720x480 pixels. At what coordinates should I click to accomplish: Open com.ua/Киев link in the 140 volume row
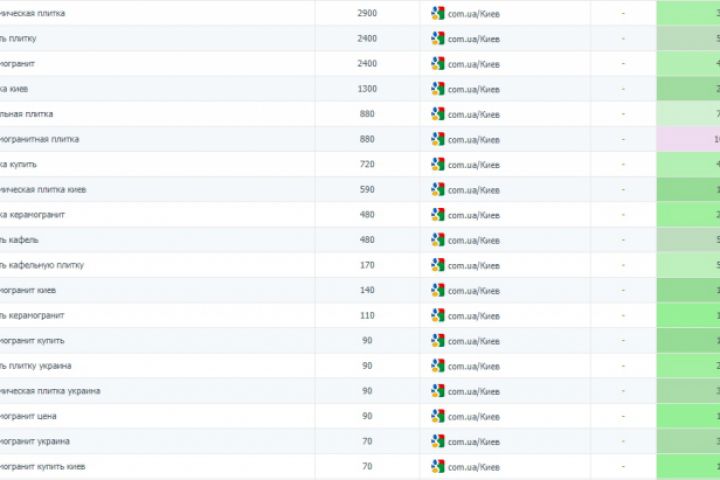pyautogui.click(x=473, y=291)
